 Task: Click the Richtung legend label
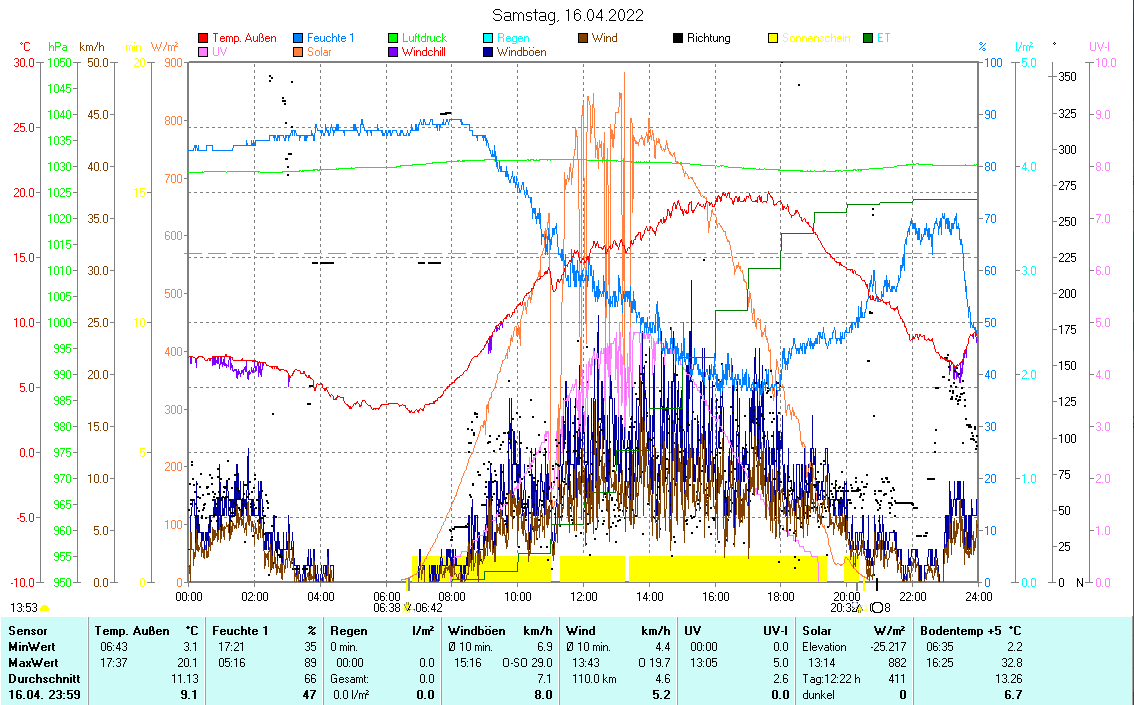coord(709,38)
